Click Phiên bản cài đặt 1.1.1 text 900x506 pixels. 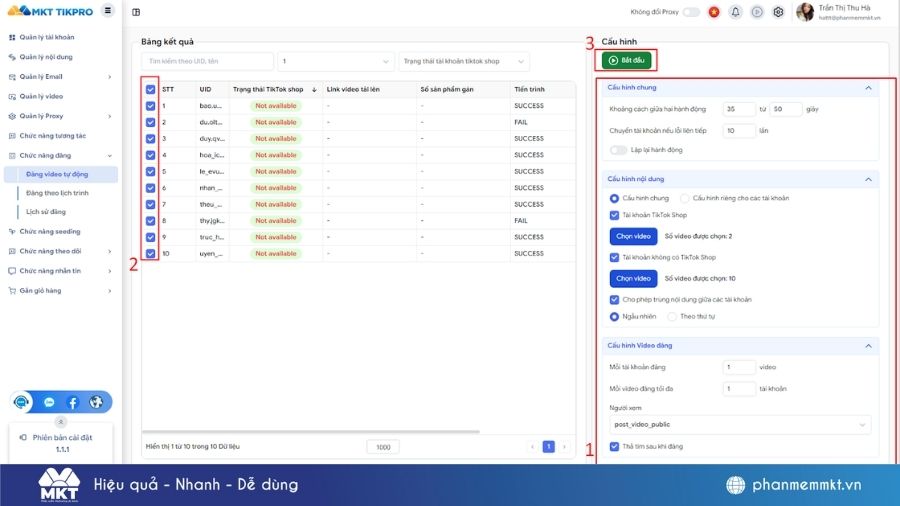[62, 443]
